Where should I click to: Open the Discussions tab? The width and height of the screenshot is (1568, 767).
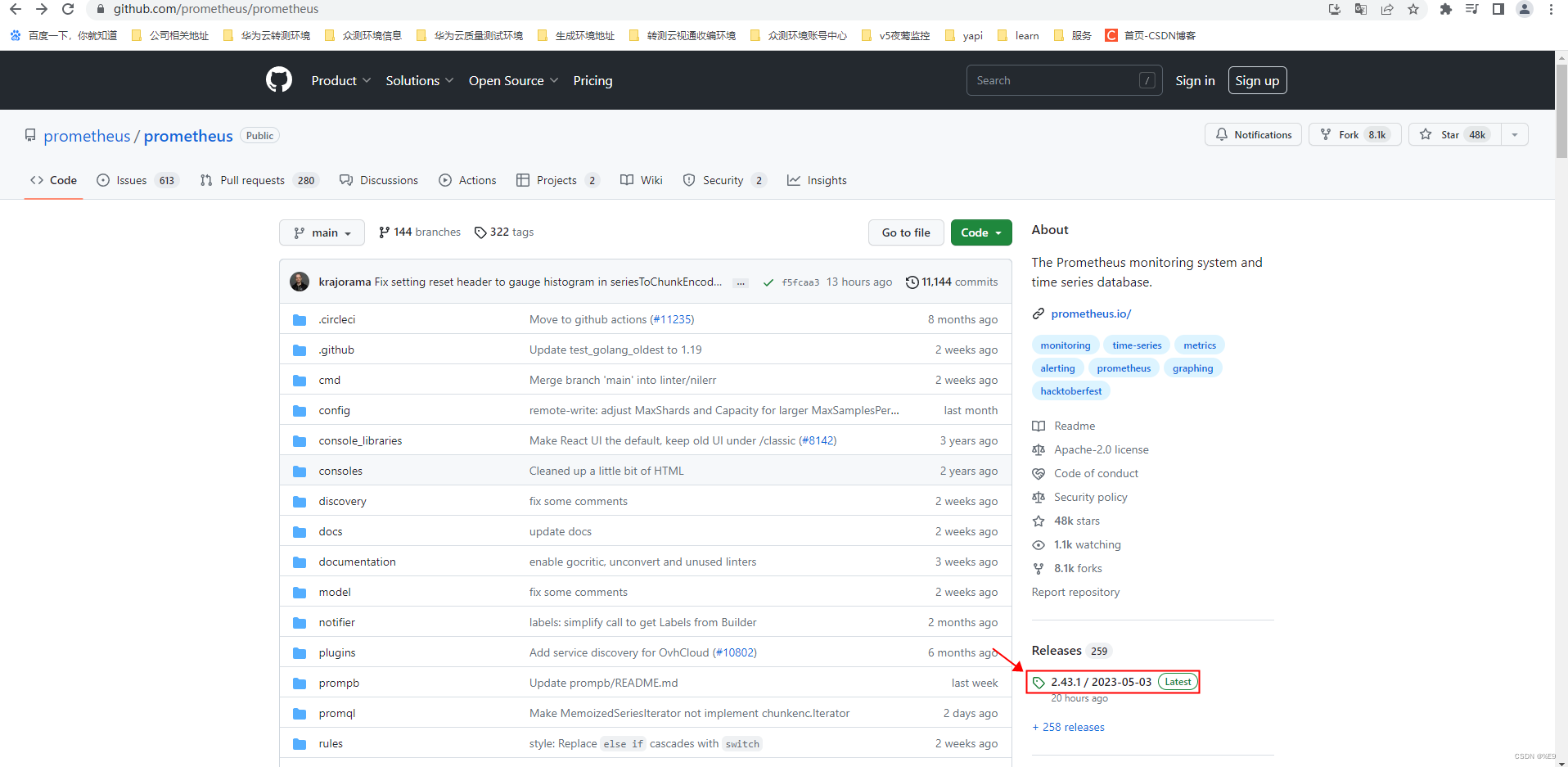[x=379, y=180]
